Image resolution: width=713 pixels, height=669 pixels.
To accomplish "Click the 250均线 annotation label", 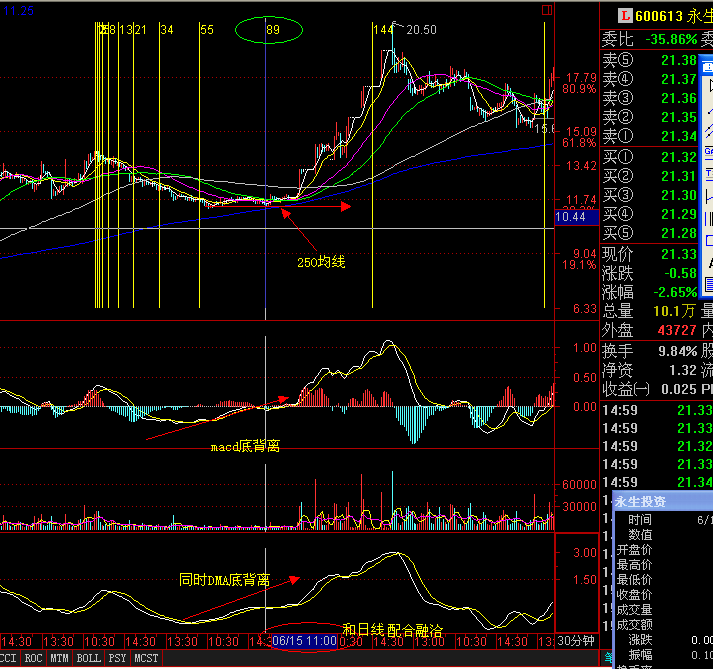I will coord(320,262).
